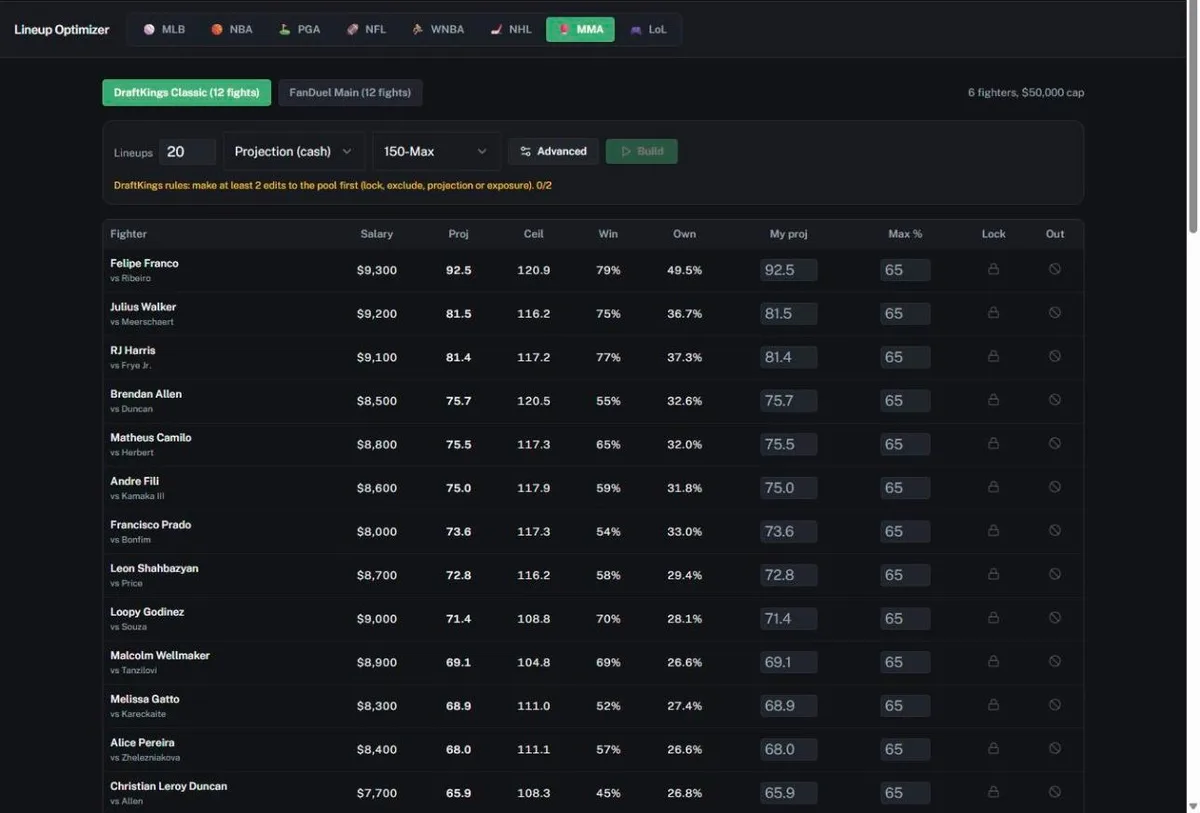Sort table by Proj column

coord(459,234)
